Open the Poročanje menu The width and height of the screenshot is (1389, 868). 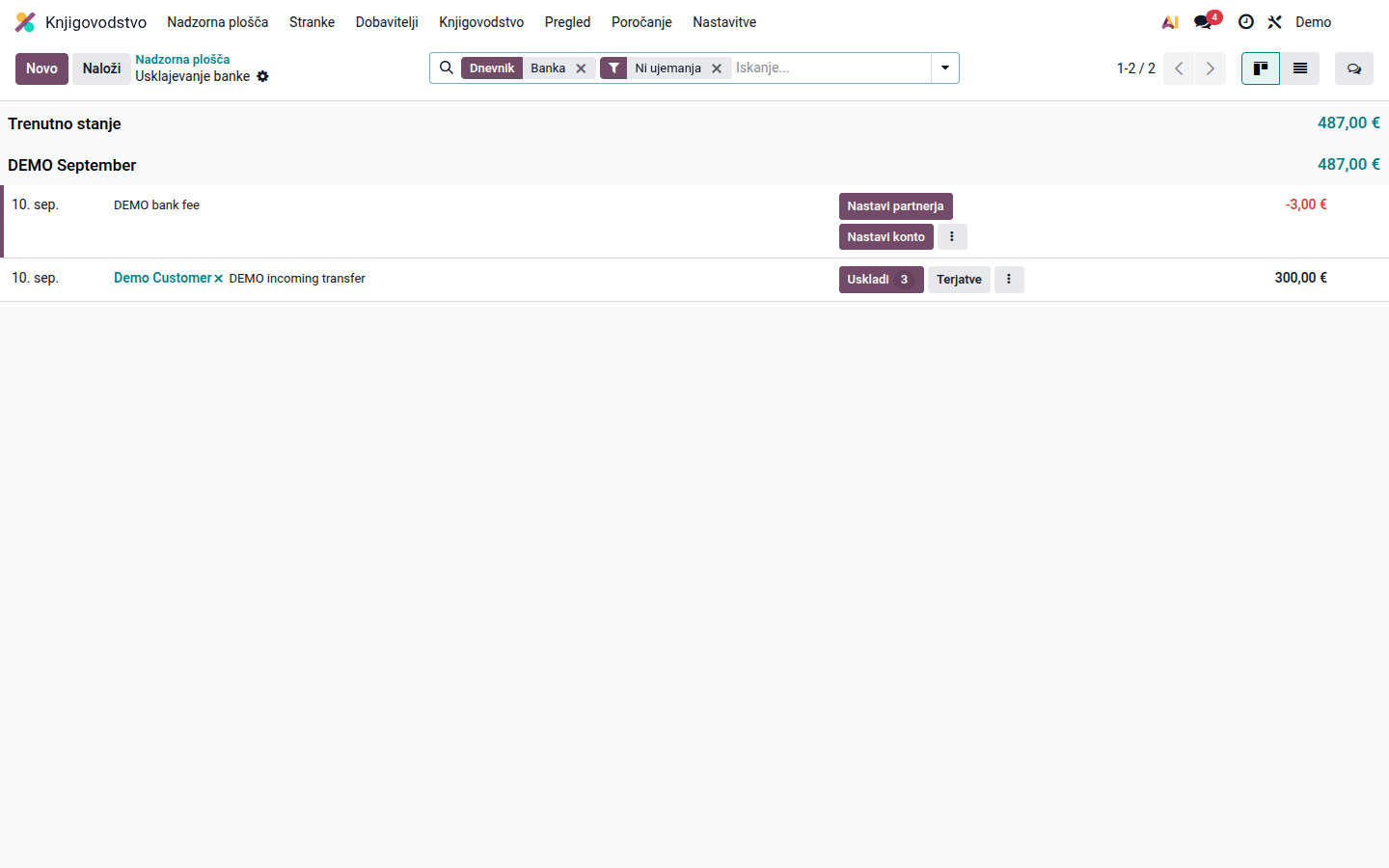(641, 22)
